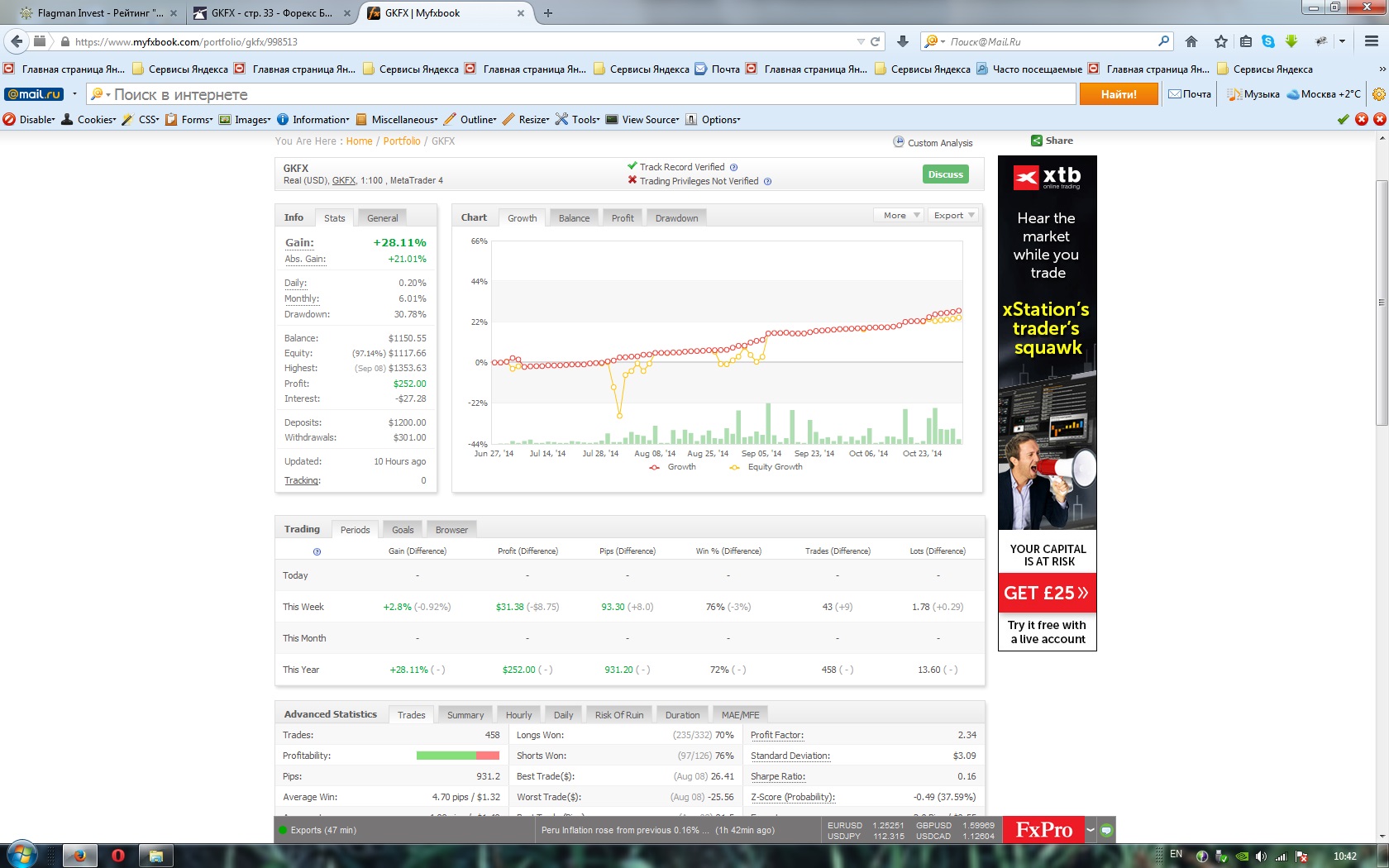Open the Duration statistics tab
This screenshot has height=868, width=1389.
(x=682, y=715)
